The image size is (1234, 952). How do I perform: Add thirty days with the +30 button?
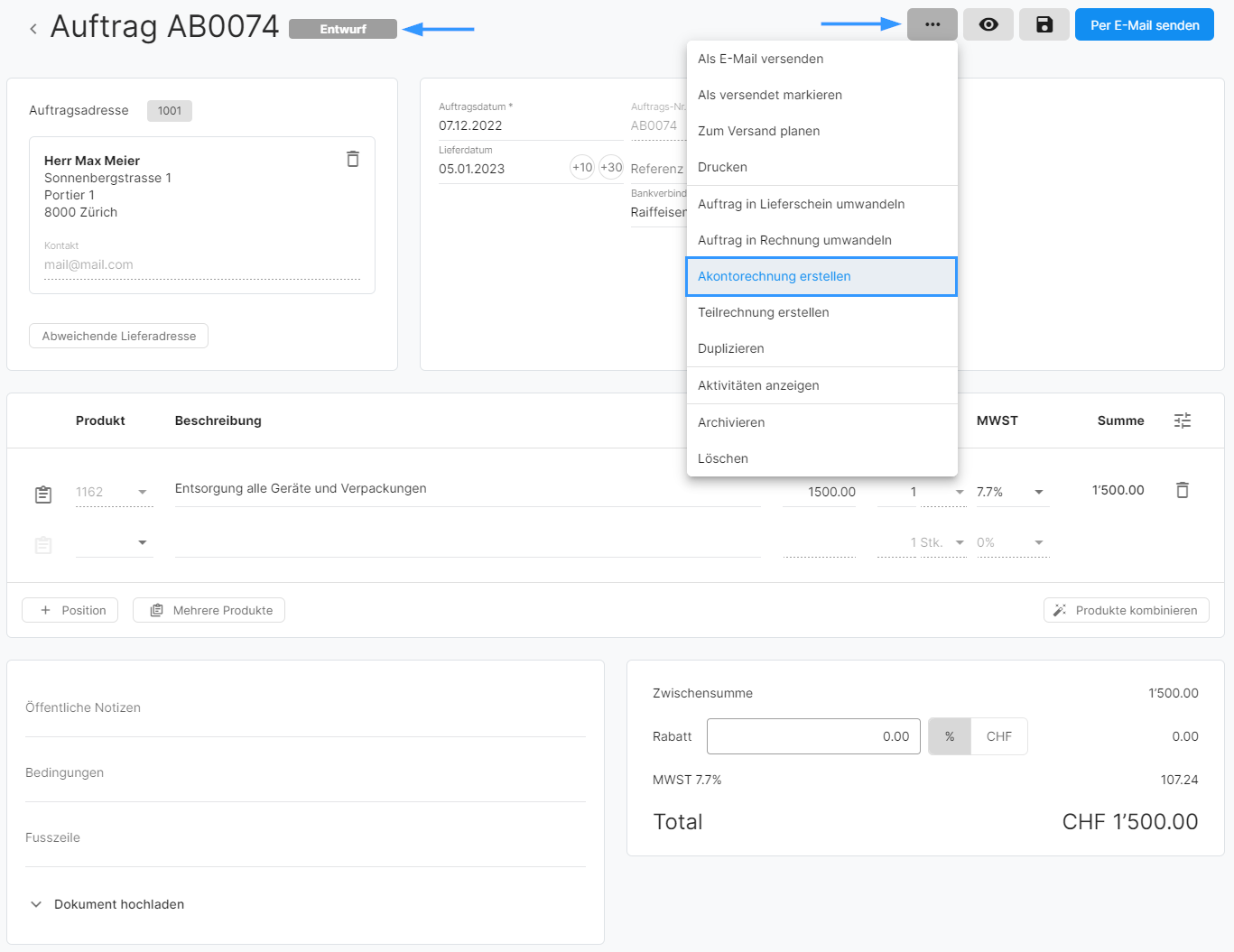(x=611, y=167)
